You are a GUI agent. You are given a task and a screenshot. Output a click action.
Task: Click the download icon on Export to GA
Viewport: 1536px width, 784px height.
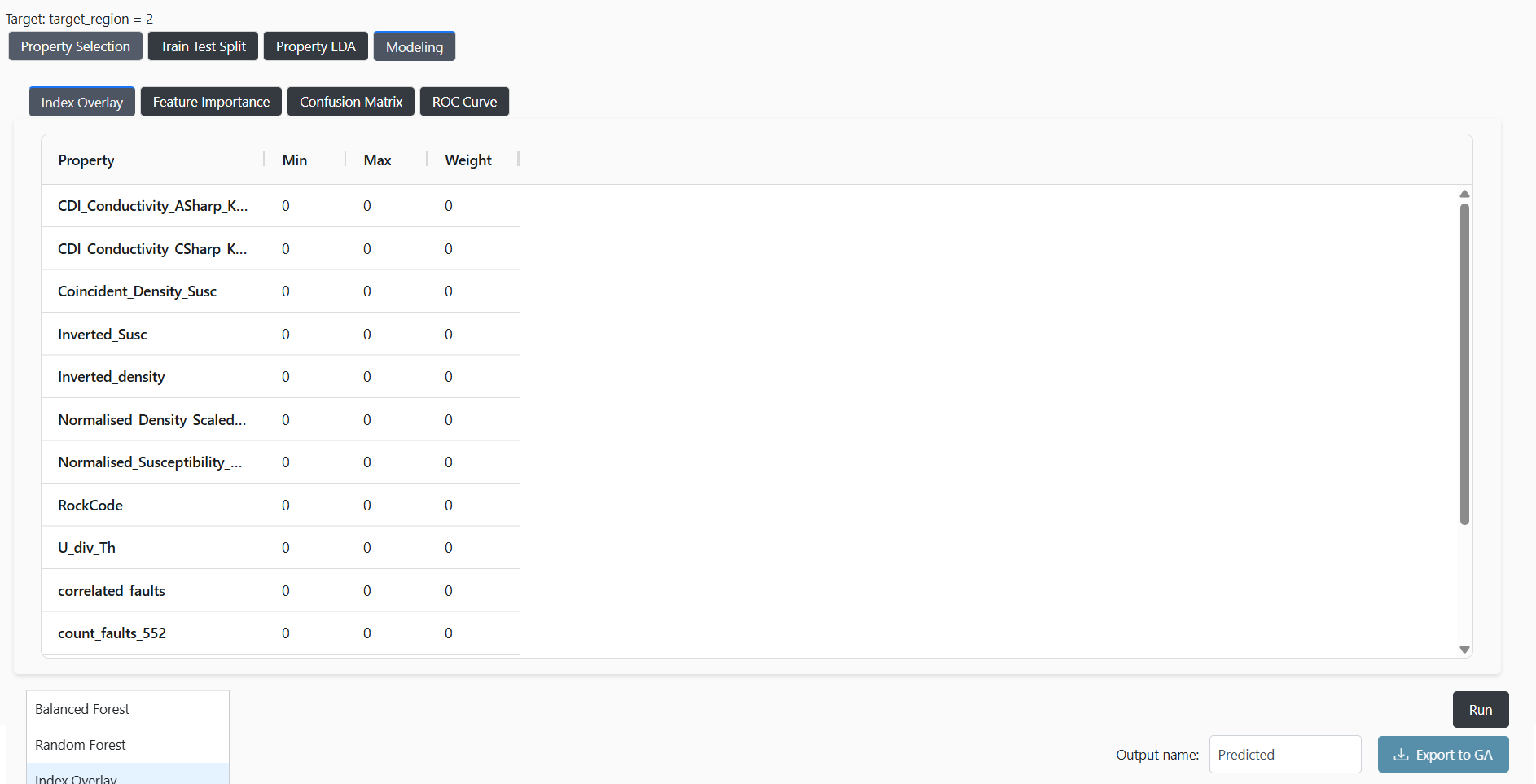(x=1401, y=755)
